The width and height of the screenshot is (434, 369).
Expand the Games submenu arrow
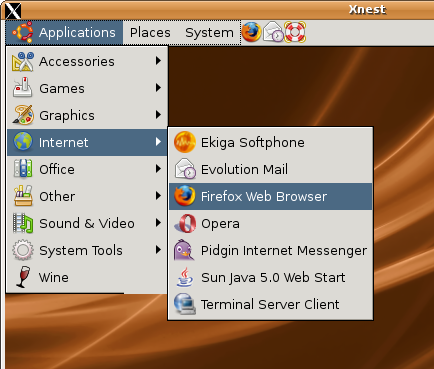click(x=158, y=88)
